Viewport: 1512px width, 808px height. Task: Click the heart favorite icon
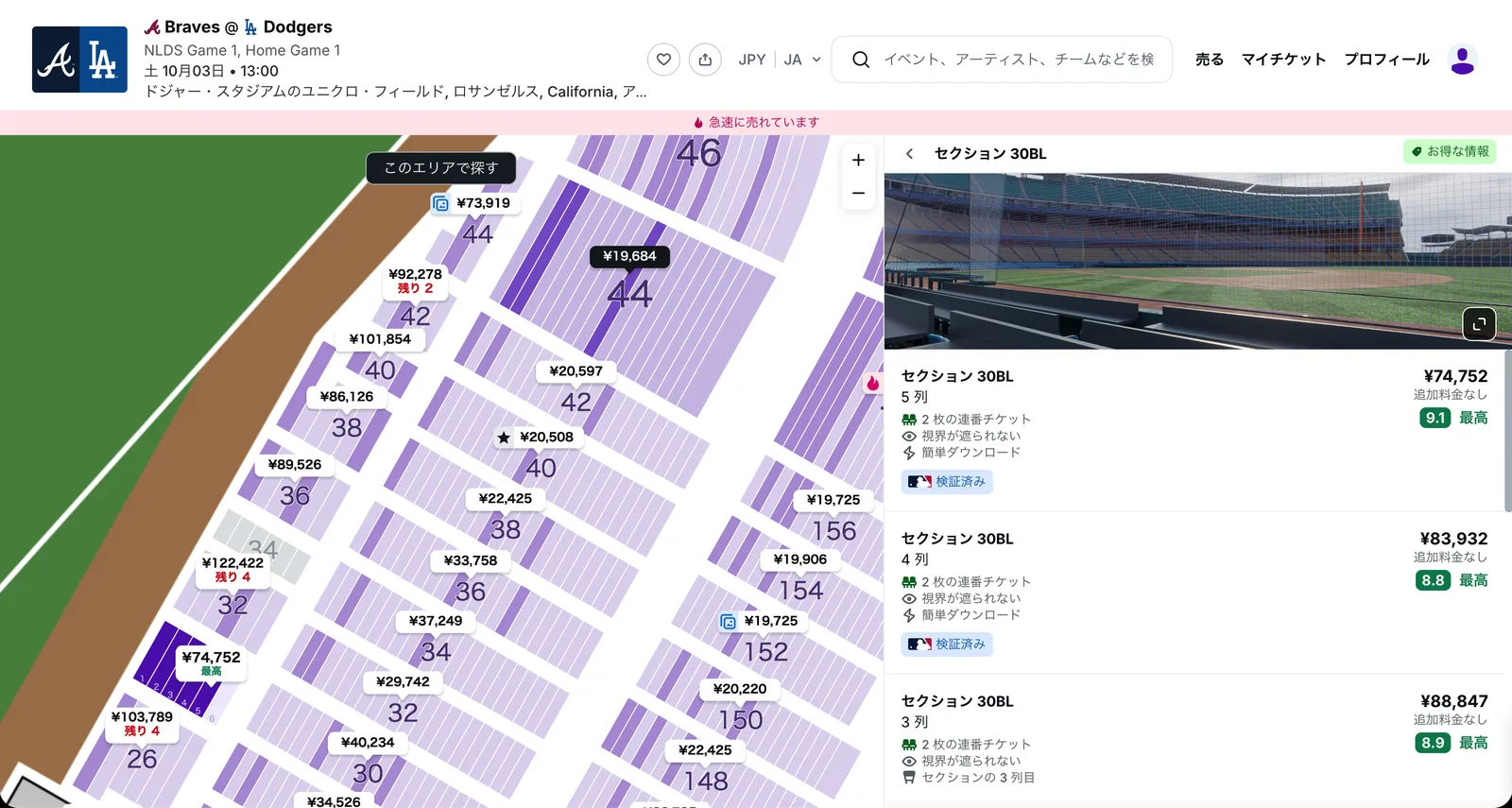pos(663,60)
